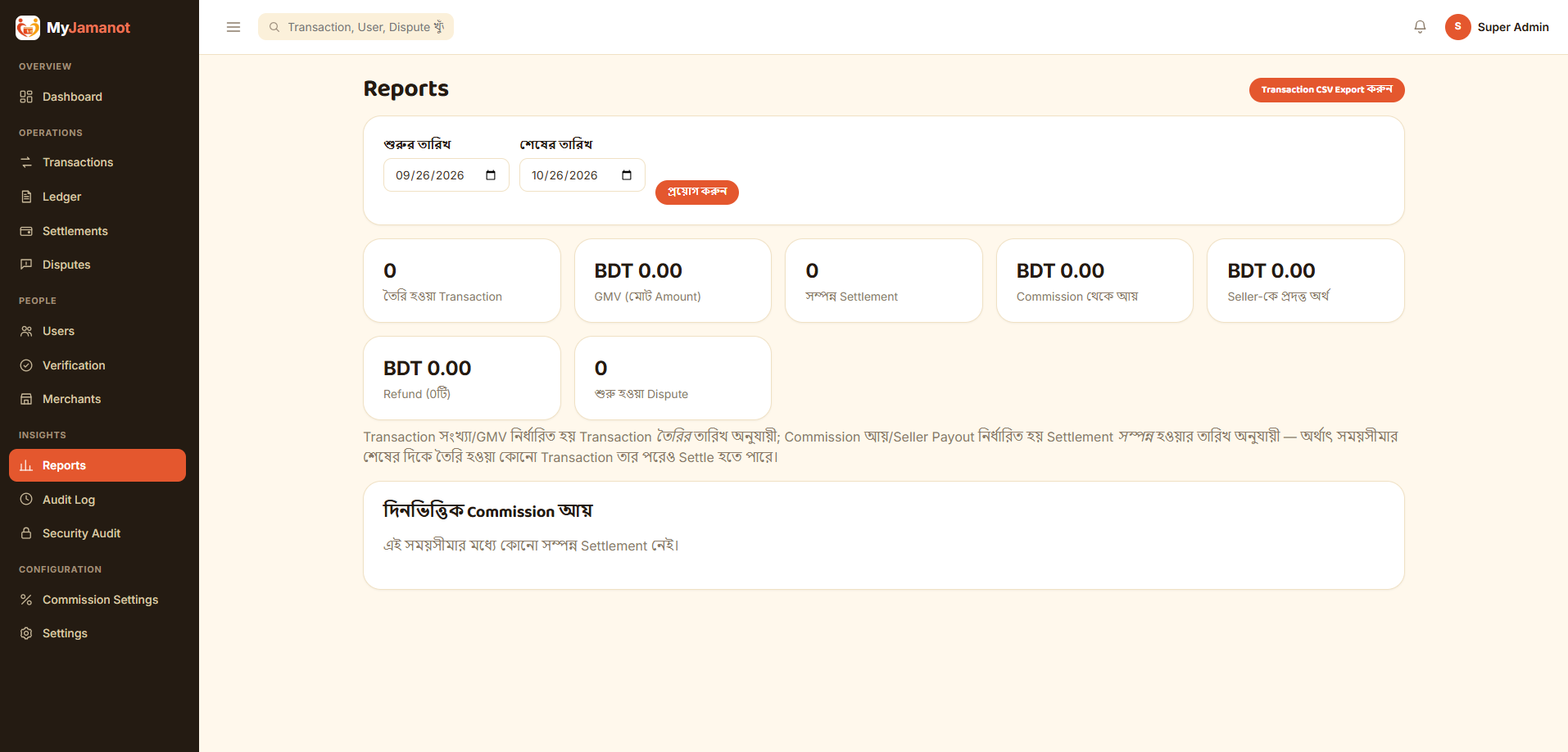This screenshot has height=752, width=1568.
Task: Click the MyJamanot logo icon
Action: (x=28, y=27)
